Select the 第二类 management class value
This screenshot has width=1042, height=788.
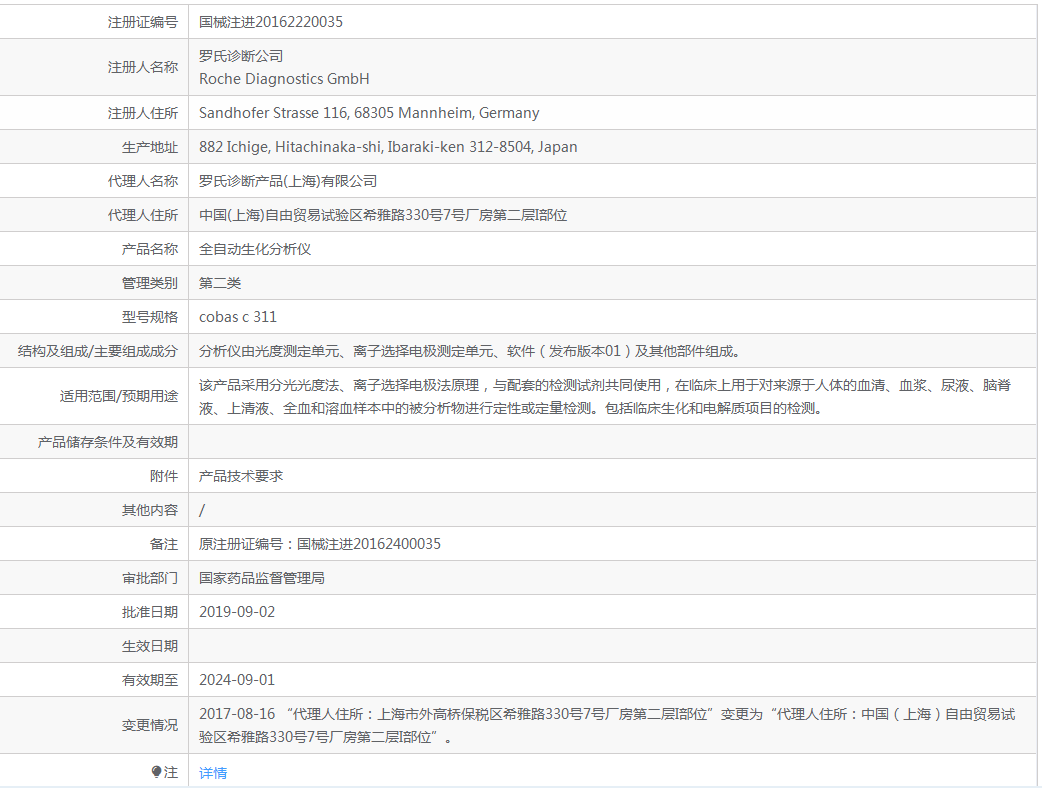click(220, 282)
